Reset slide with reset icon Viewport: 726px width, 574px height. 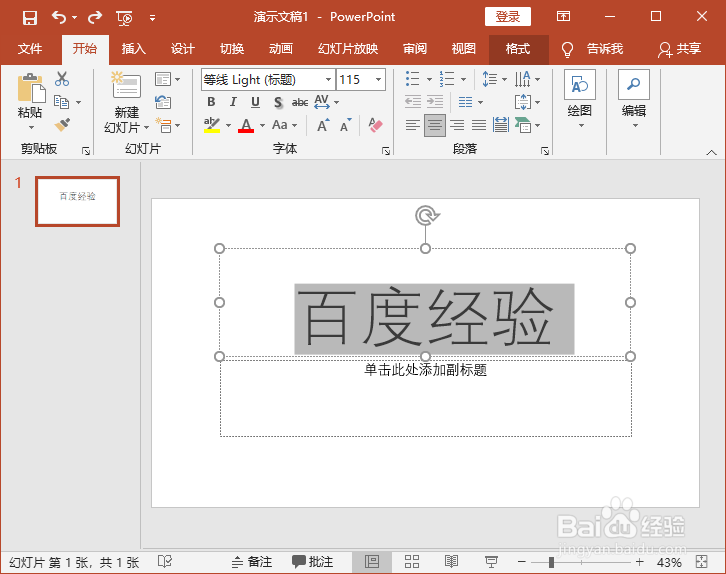(163, 102)
